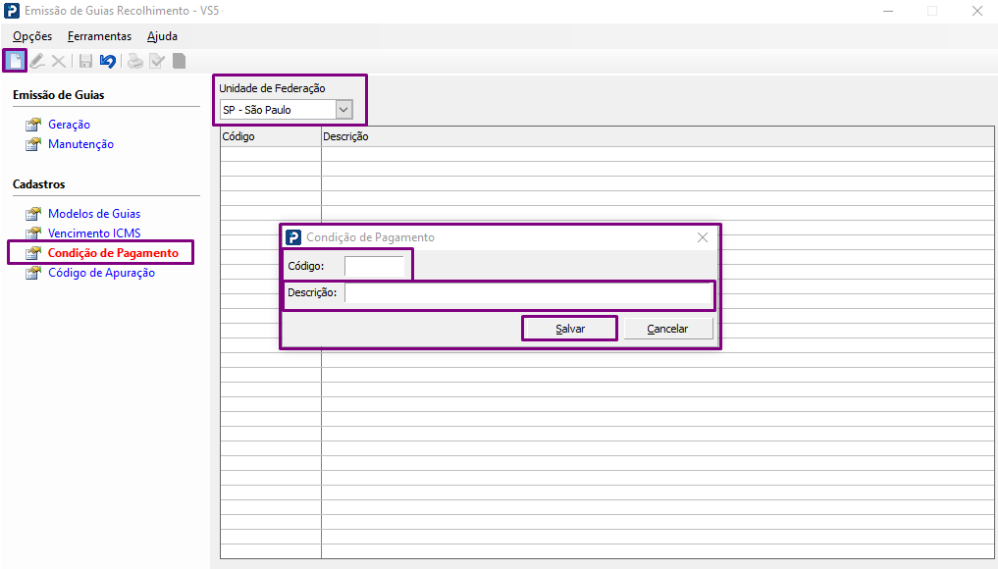
Task: Open the Opções menu
Action: click(32, 36)
